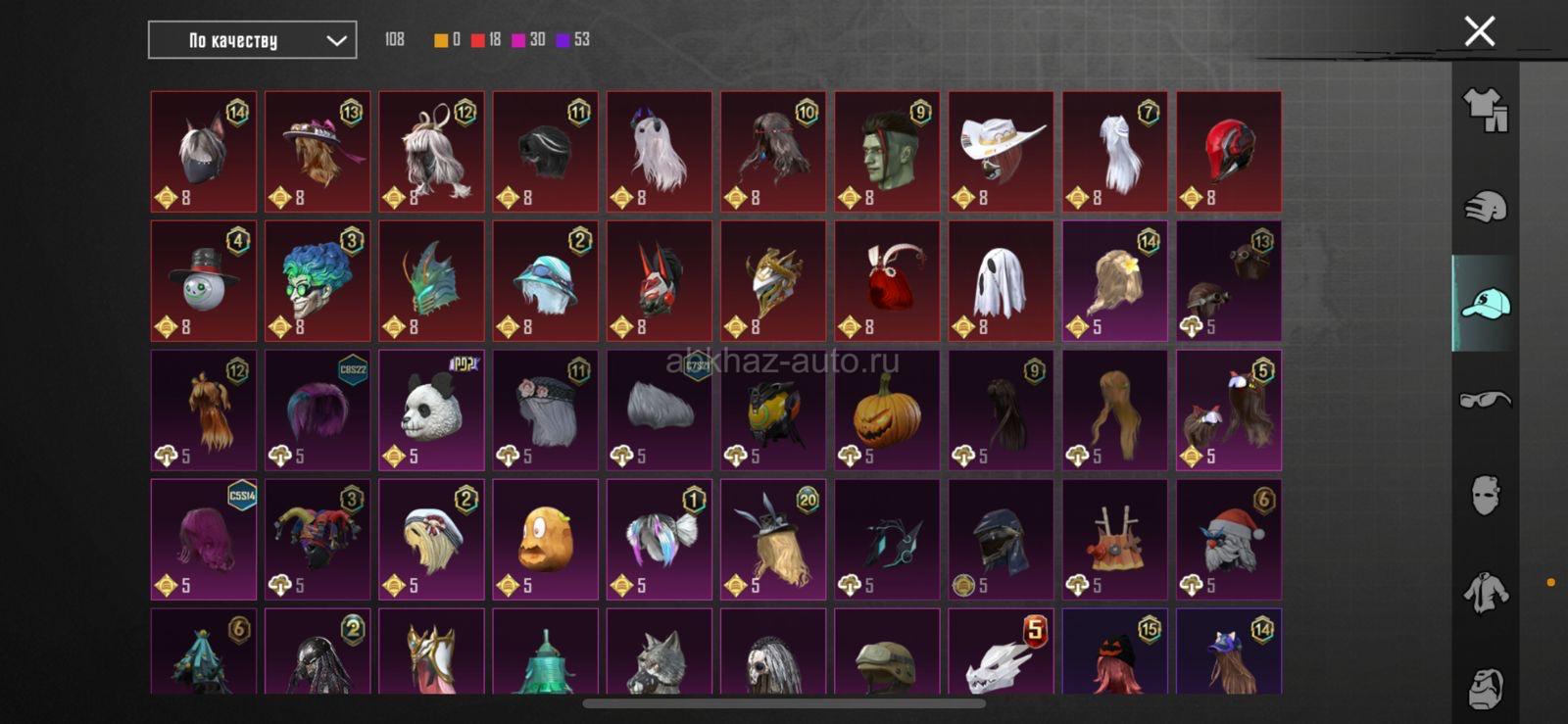Filter by the orange rarity swatch
The image size is (1568, 724).
[x=441, y=40]
